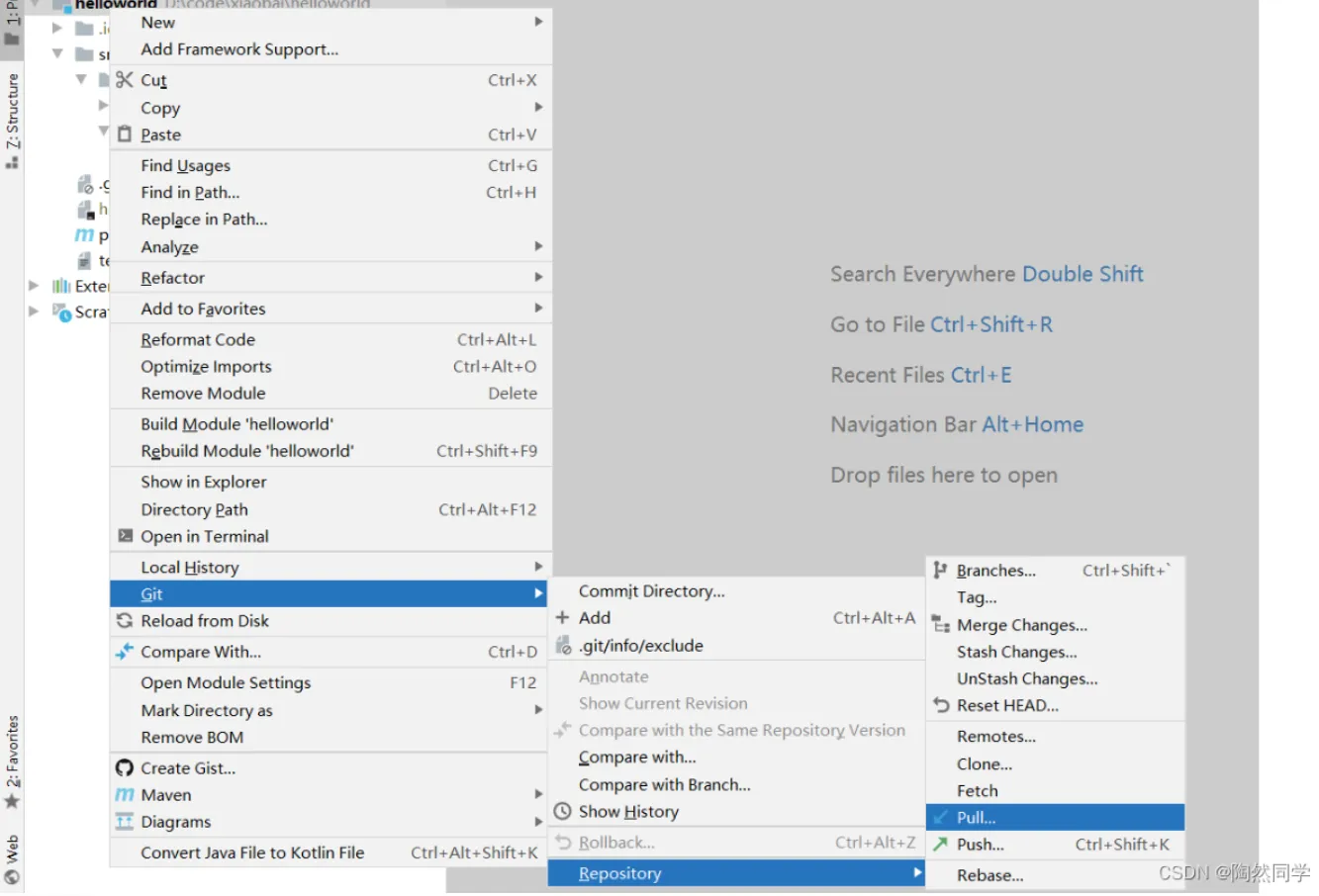
Task: Expand the Mark Directory as submenu arrow
Action: (539, 710)
